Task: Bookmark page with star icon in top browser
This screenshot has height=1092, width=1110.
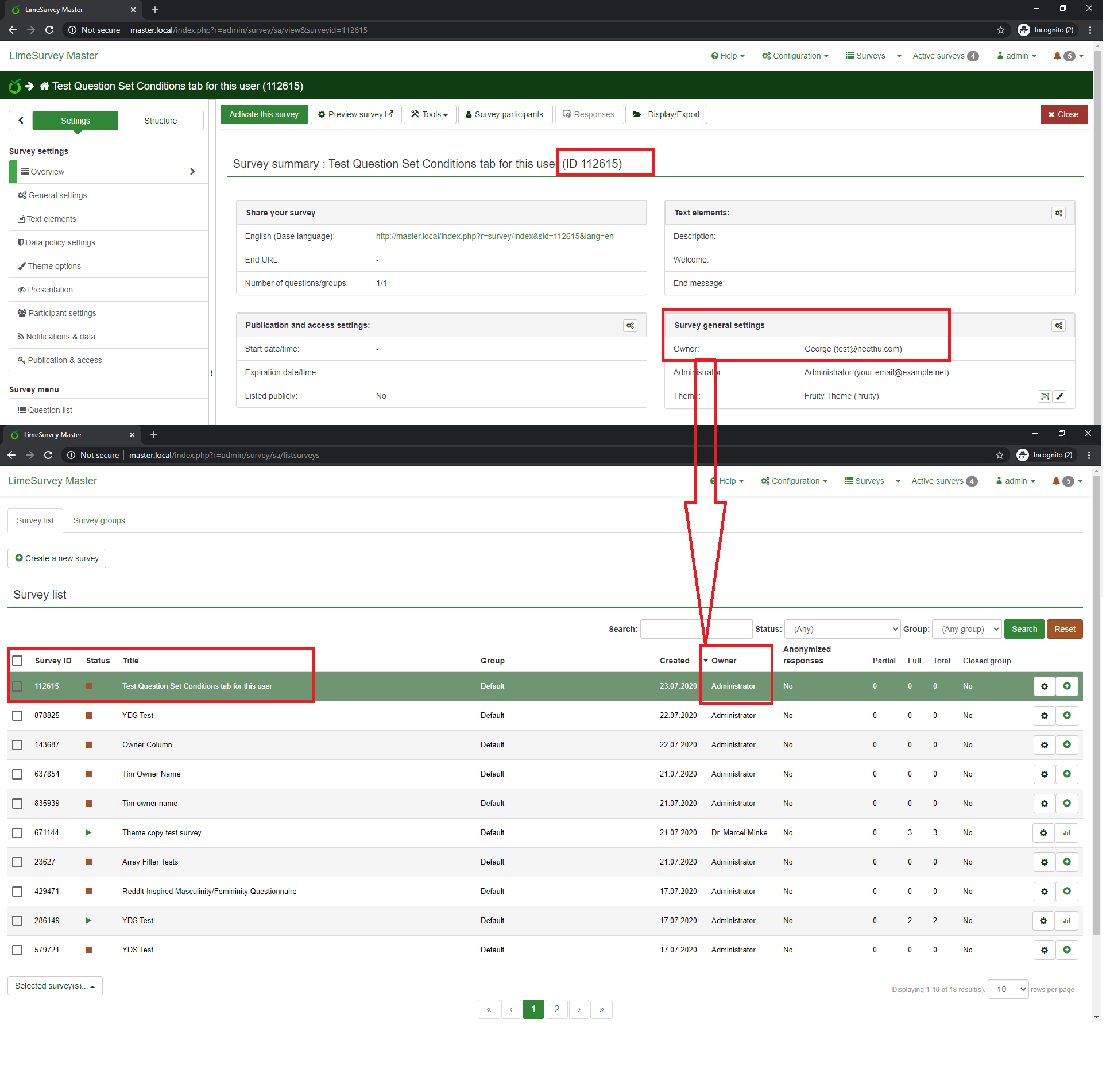Action: (1001, 30)
